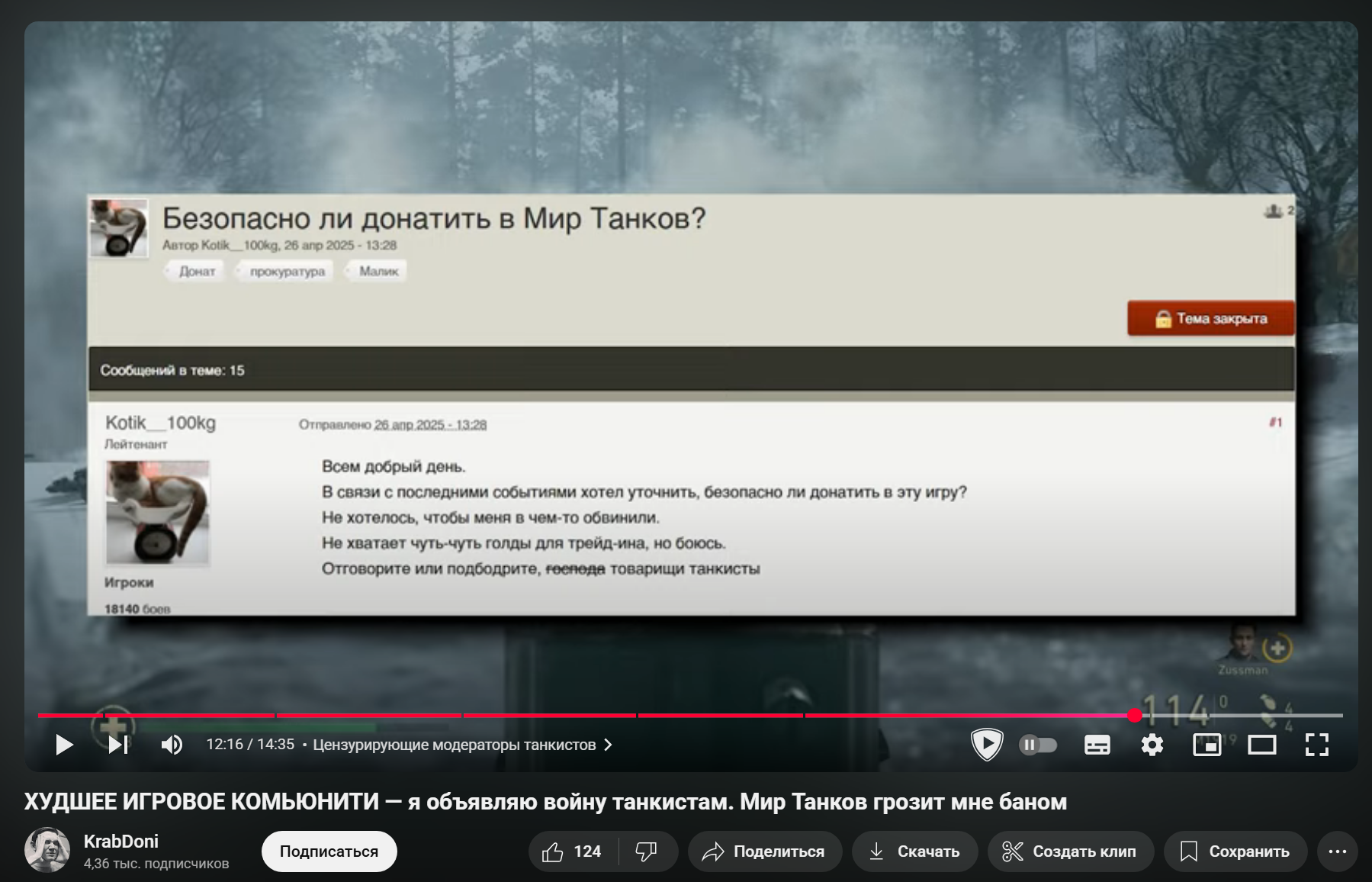Click the shield play icon in player controls
1372x882 pixels.
(x=987, y=745)
